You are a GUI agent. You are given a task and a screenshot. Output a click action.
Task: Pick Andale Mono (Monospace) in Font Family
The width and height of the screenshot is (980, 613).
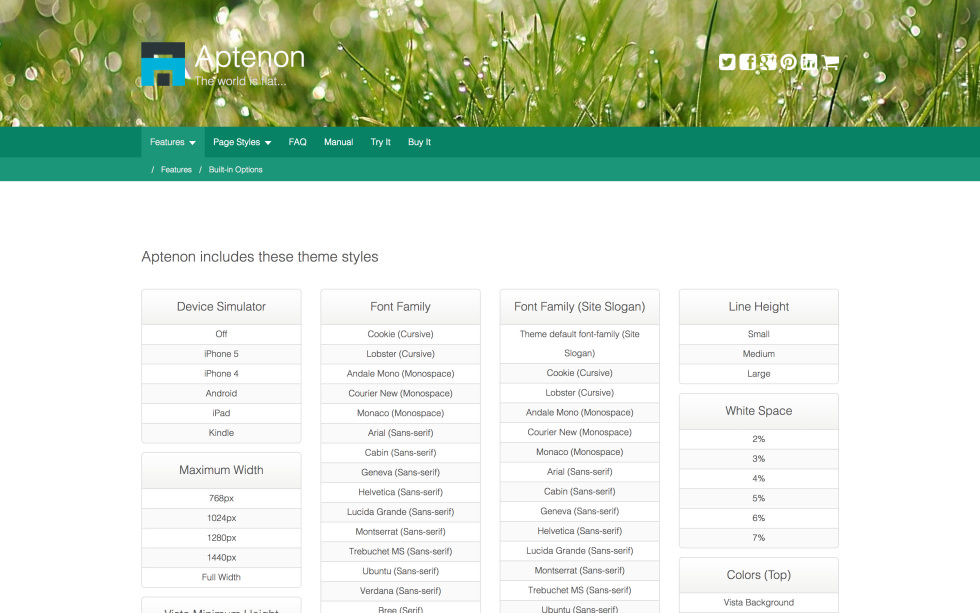tap(401, 374)
